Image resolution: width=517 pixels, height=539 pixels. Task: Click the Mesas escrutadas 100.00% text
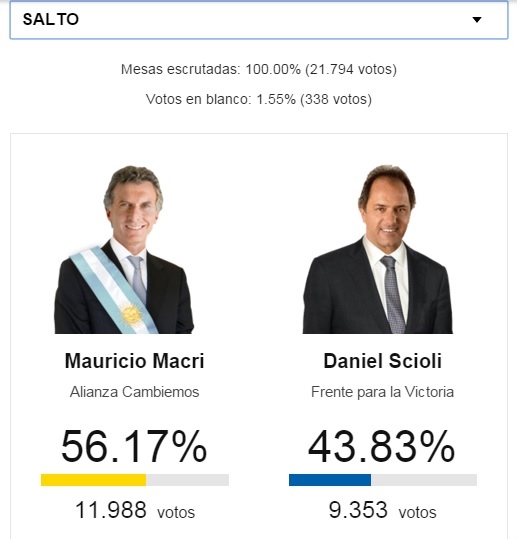point(259,69)
